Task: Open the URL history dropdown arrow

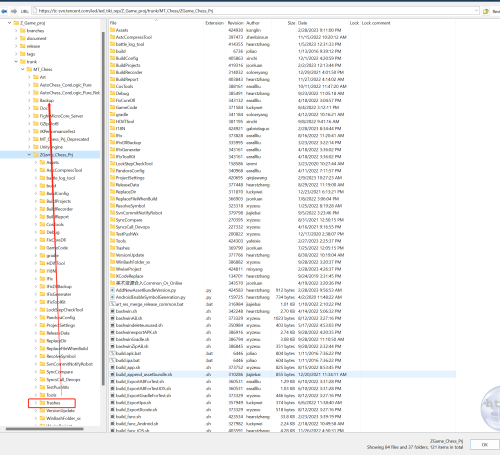Action: click(x=476, y=11)
